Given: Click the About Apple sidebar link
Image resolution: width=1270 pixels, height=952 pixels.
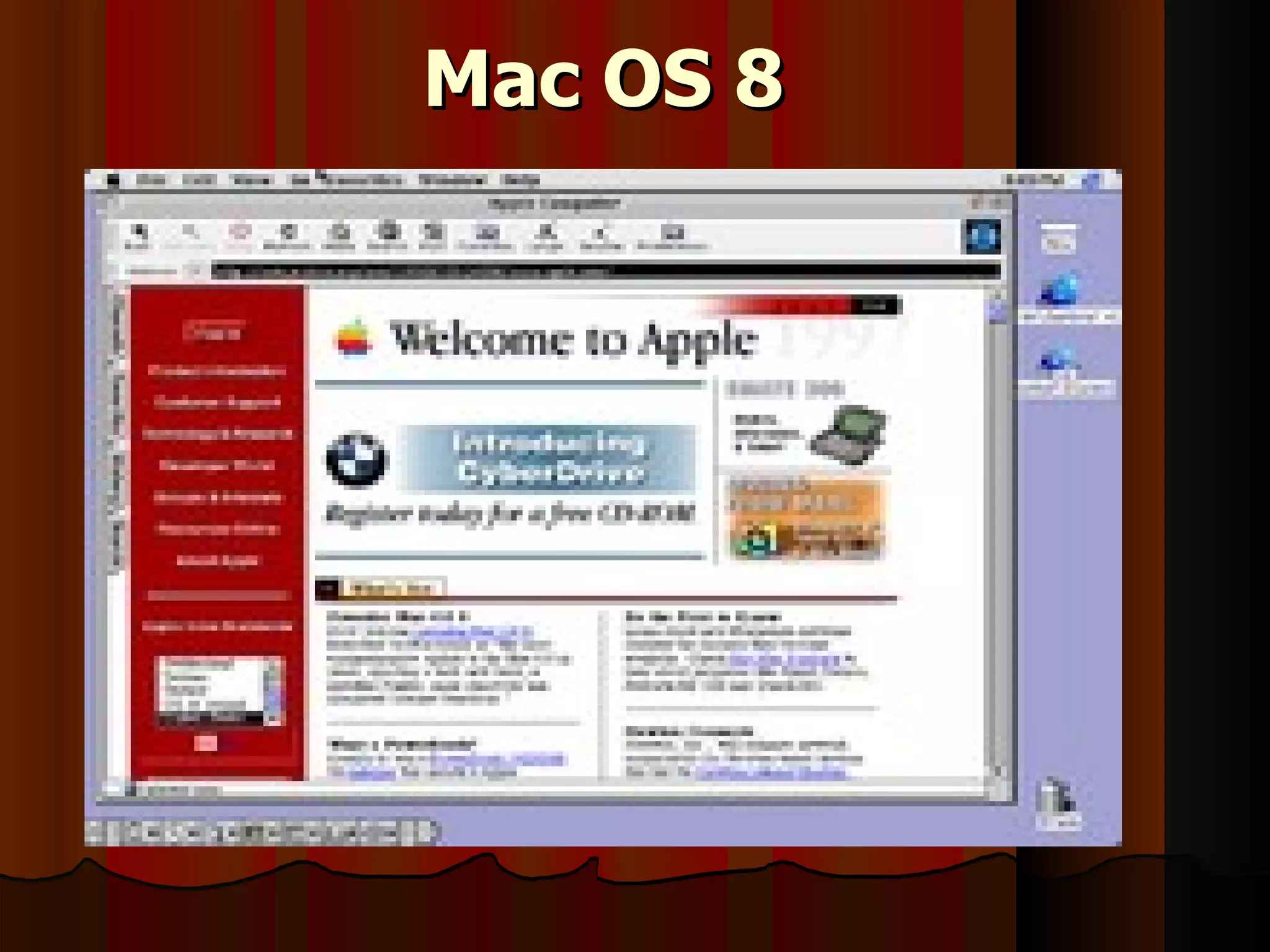Looking at the screenshot, I should pyautogui.click(x=217, y=560).
